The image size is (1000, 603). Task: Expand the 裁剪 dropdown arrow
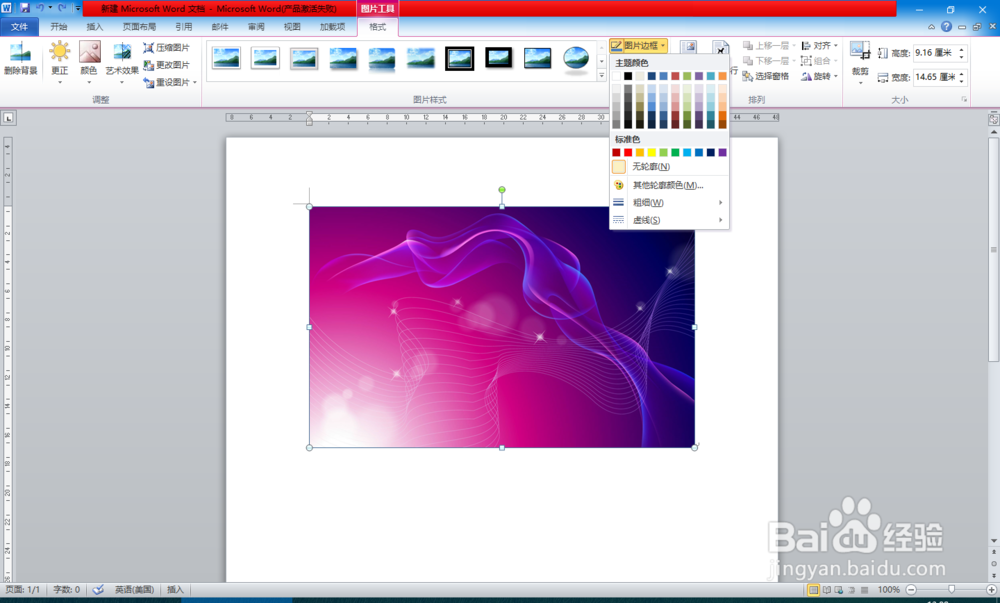click(x=860, y=82)
